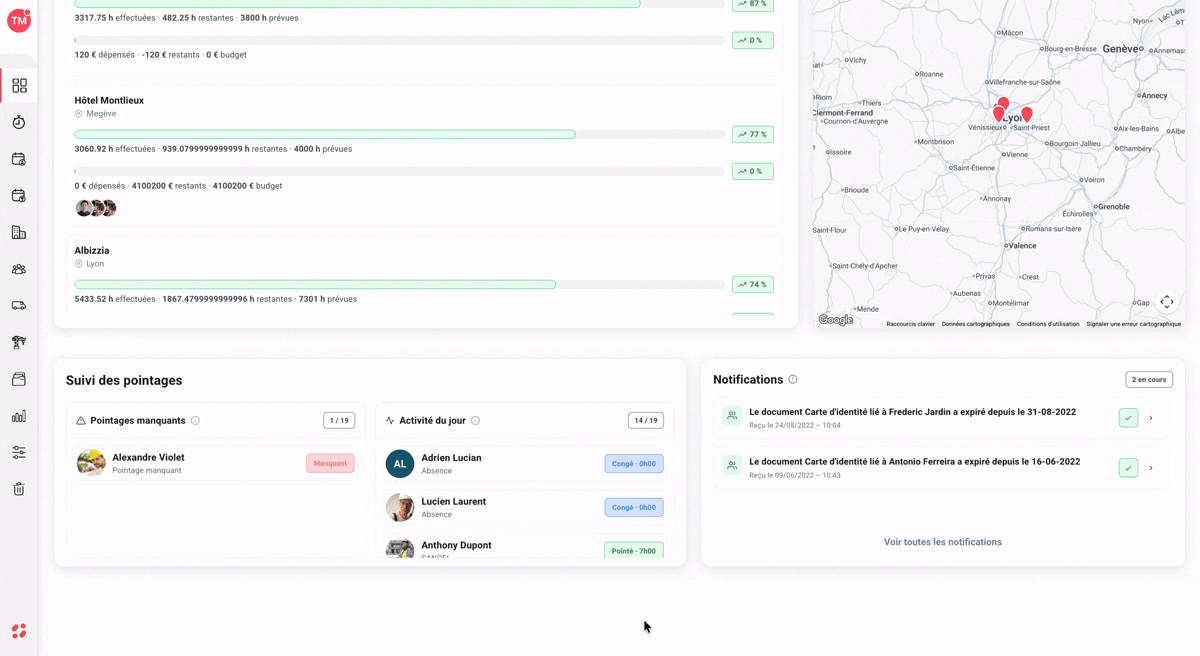The image size is (1200, 656).
Task: Click the map fullscreen toggle icon
Action: pos(1167,302)
